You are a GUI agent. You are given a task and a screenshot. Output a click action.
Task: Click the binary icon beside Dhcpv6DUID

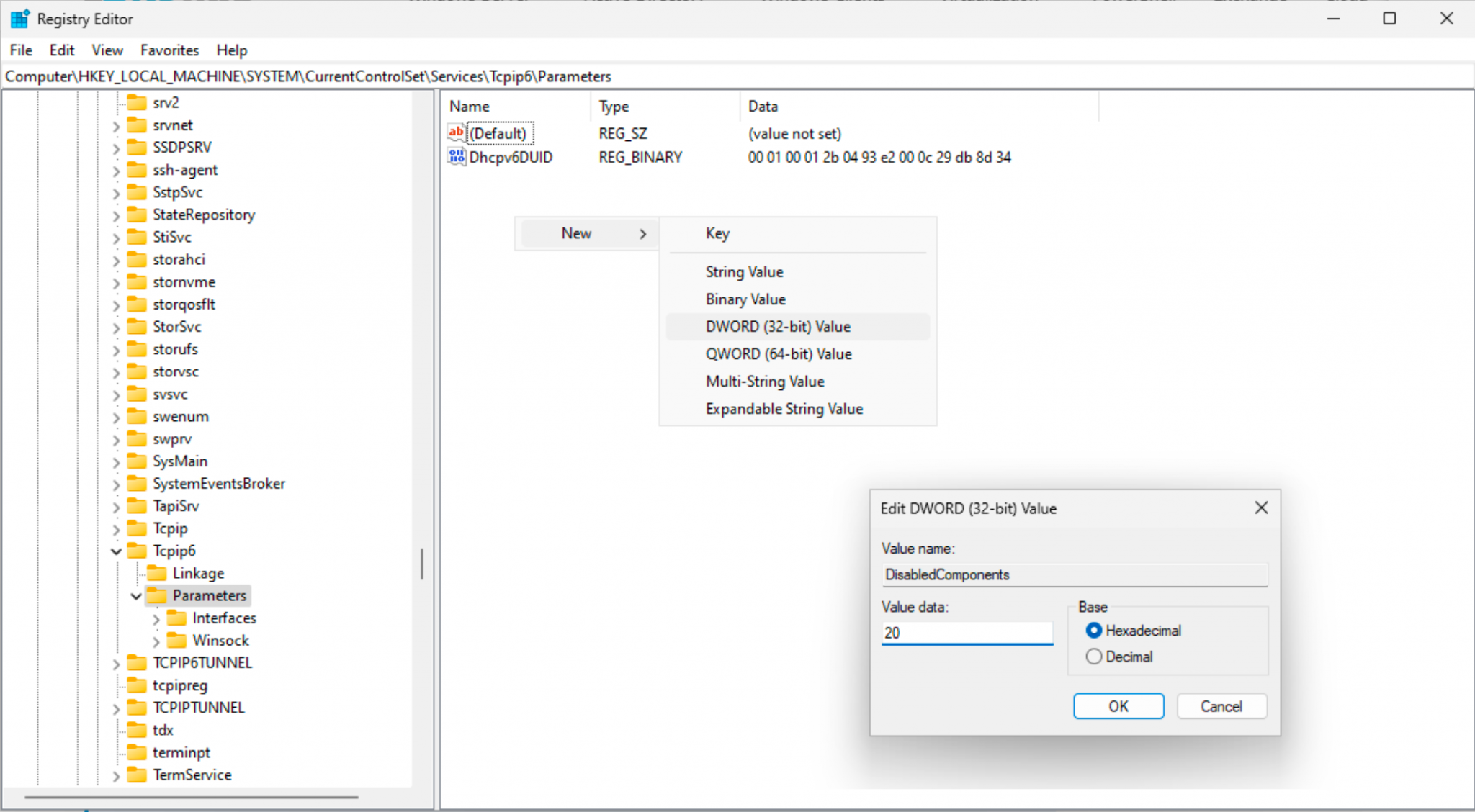point(456,156)
